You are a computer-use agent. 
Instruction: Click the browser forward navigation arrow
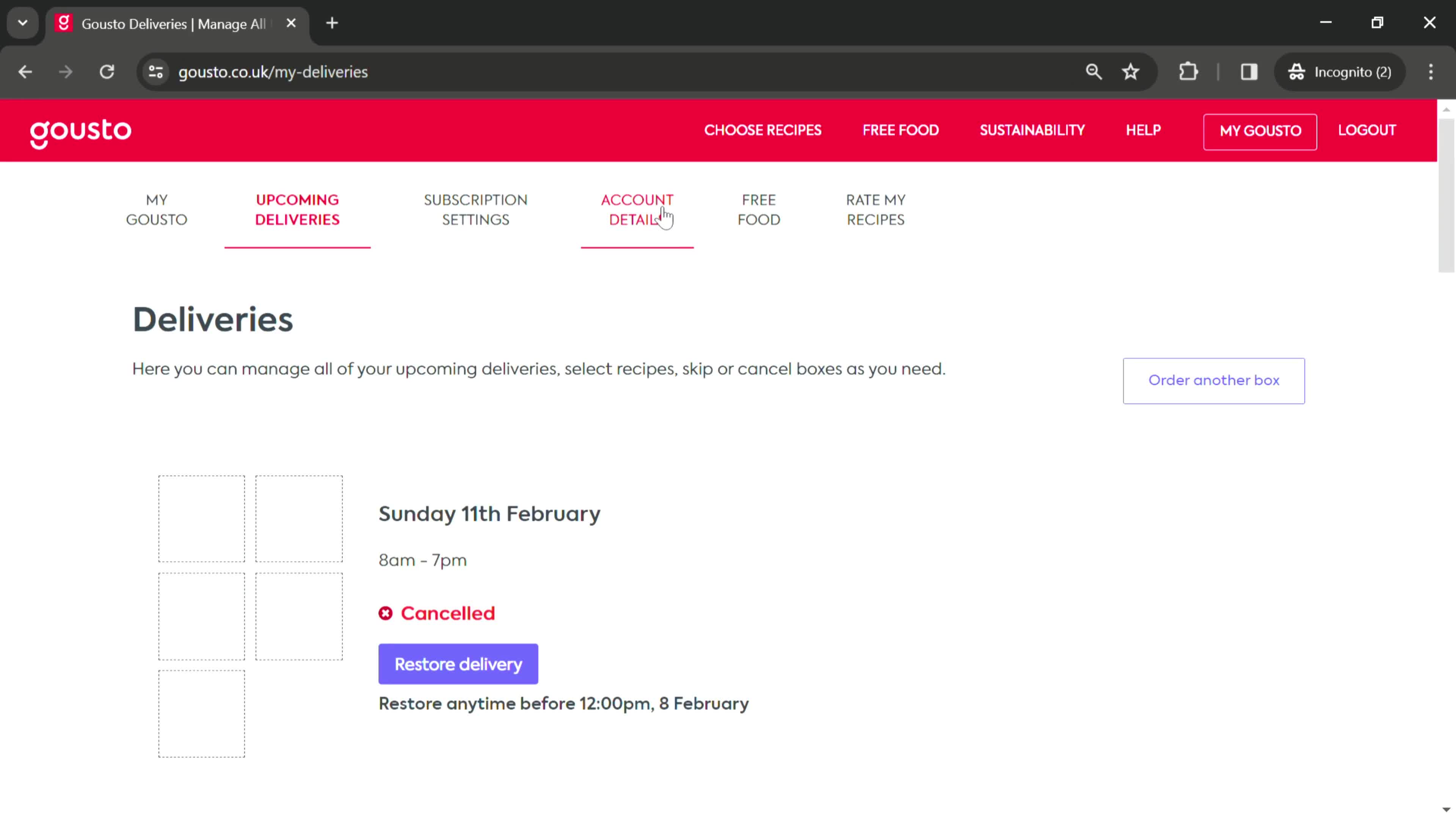click(65, 71)
